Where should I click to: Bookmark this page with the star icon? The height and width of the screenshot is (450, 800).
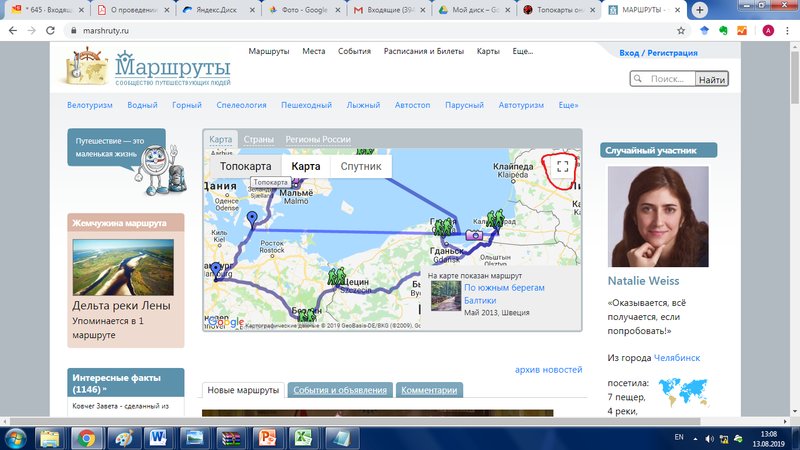(x=681, y=31)
